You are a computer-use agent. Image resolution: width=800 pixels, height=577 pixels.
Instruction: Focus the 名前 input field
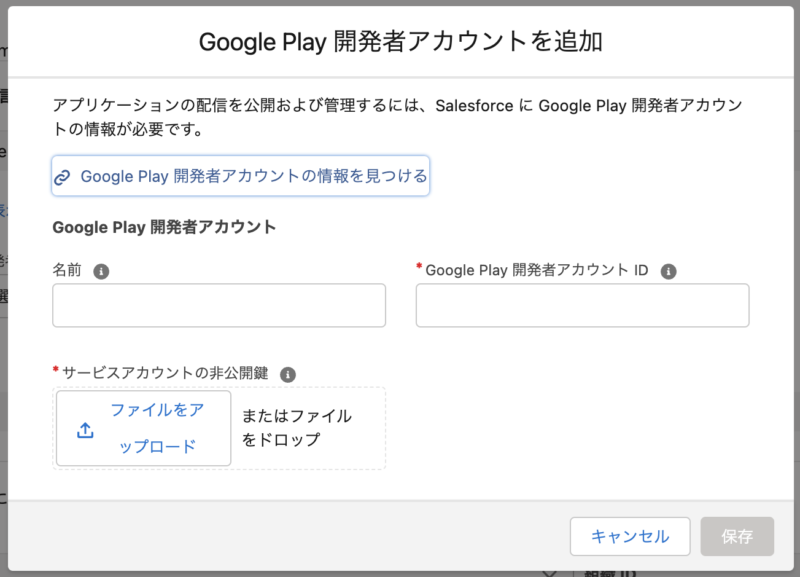click(x=218, y=305)
